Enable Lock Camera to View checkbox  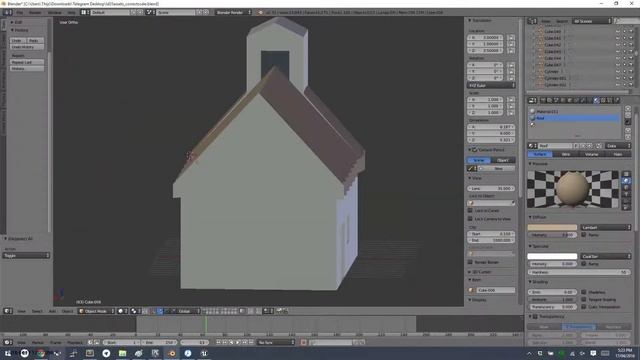470,219
